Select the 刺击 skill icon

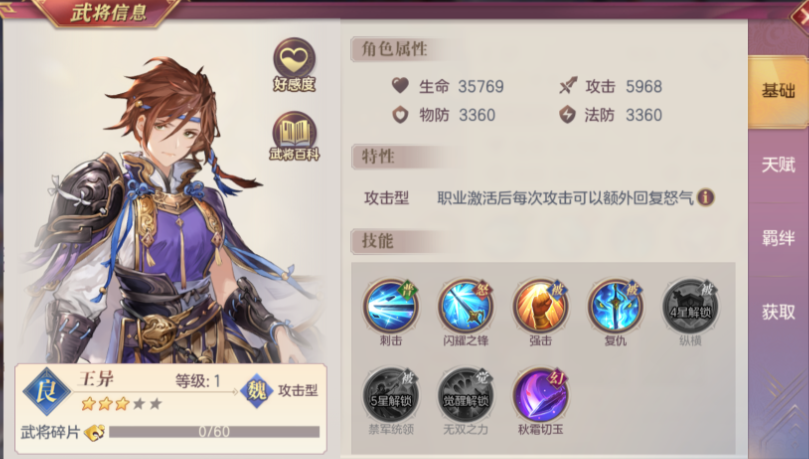[391, 306]
